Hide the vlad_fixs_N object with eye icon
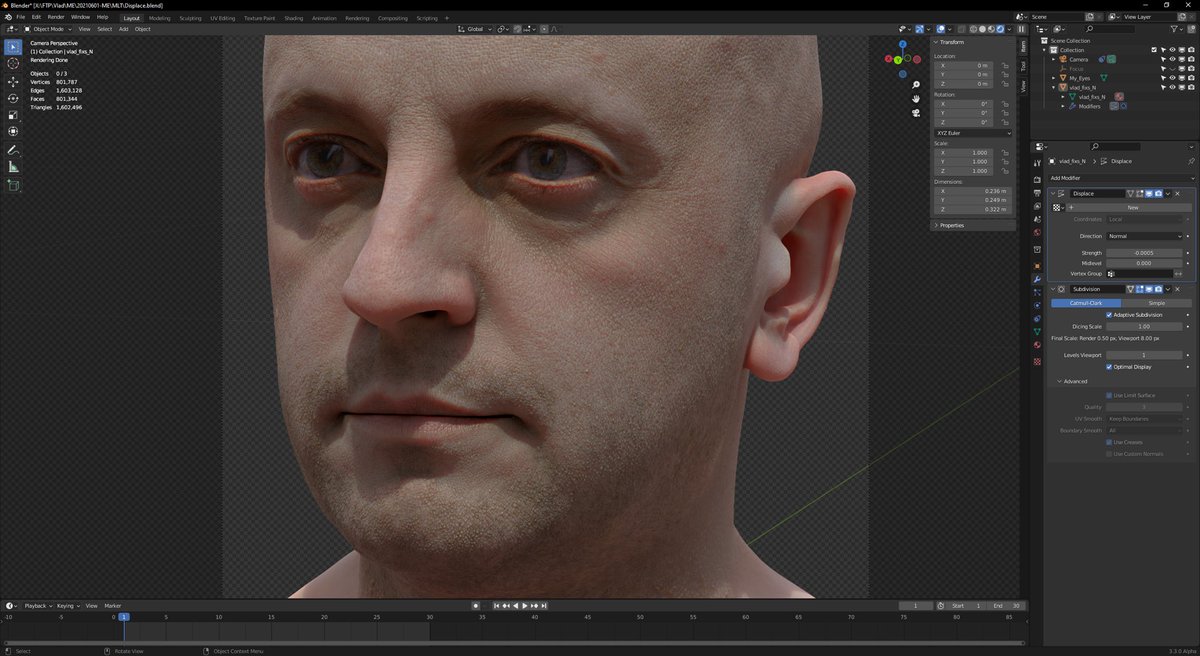Screen dimensions: 1200x656 click(1172, 87)
